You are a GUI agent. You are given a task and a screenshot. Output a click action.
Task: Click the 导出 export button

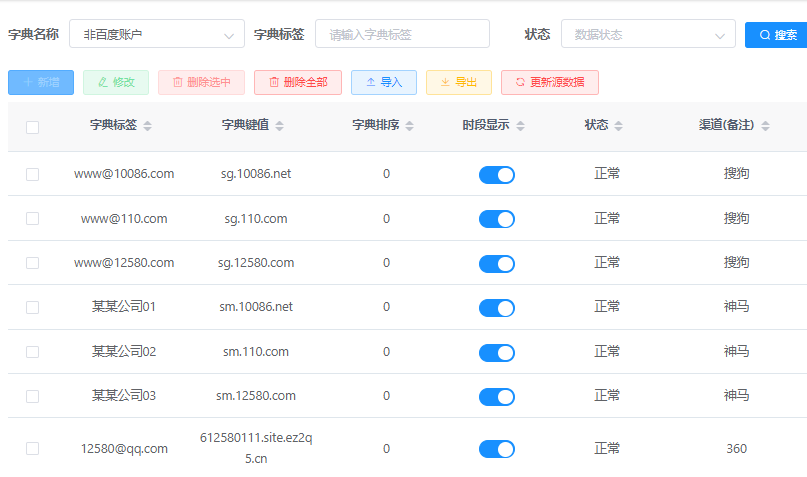(459, 82)
